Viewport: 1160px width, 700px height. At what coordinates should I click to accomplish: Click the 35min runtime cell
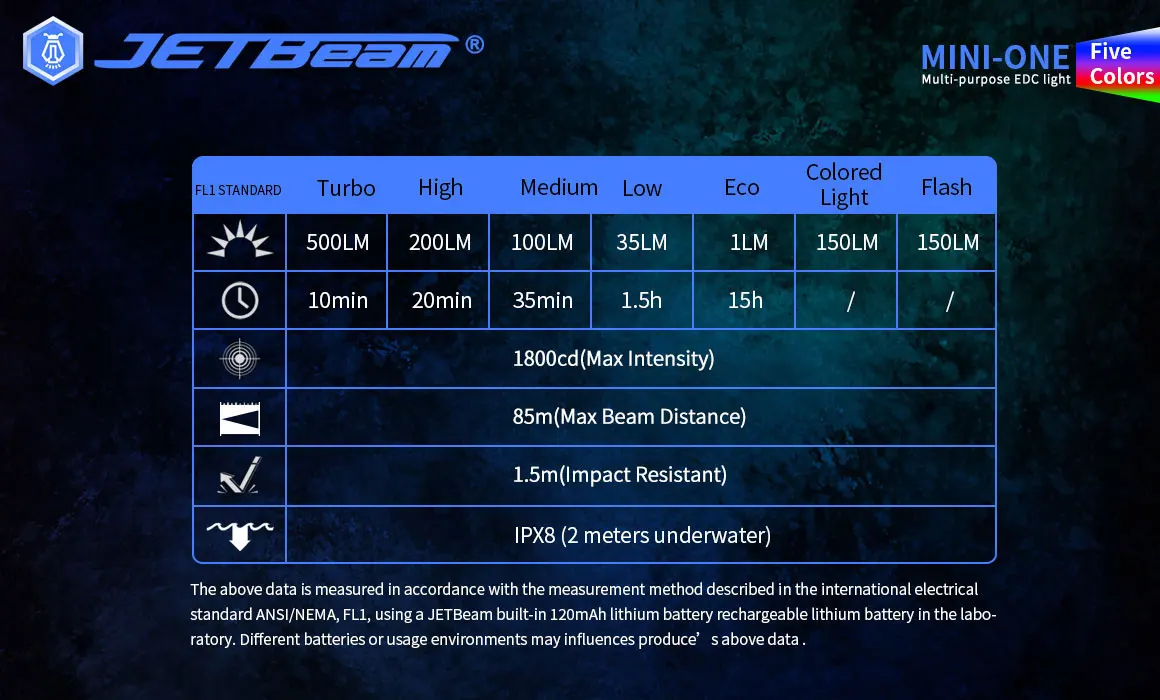(x=542, y=300)
